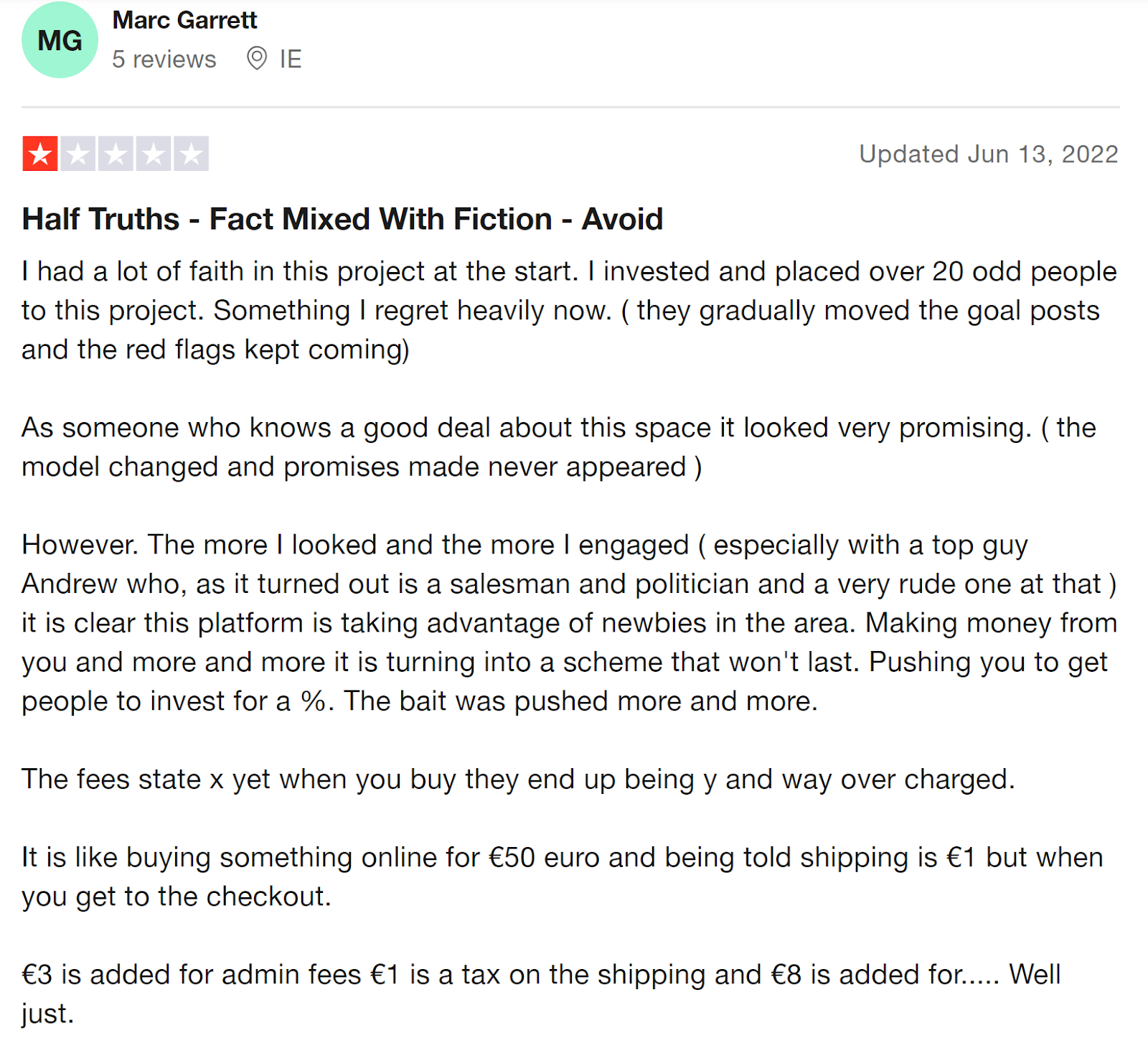The image size is (1148, 1043).
Task: Click the IE country code
Action: coord(291,59)
